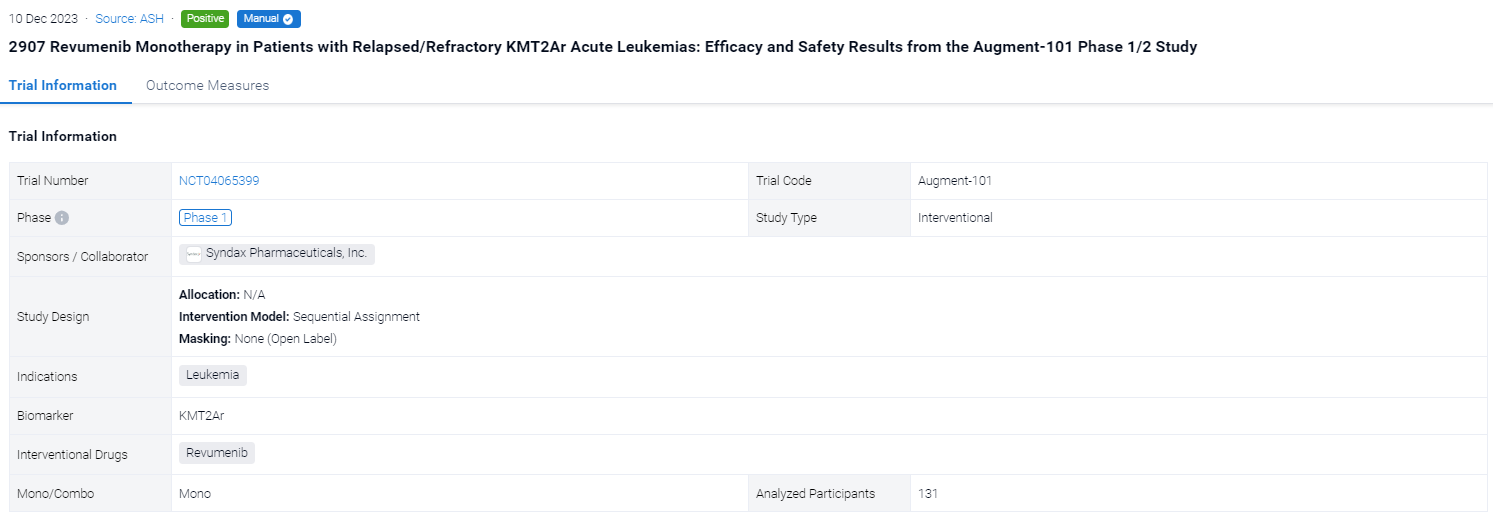The width and height of the screenshot is (1493, 517).
Task: Switch to the Outcome Measures tab
Action: [x=207, y=86]
